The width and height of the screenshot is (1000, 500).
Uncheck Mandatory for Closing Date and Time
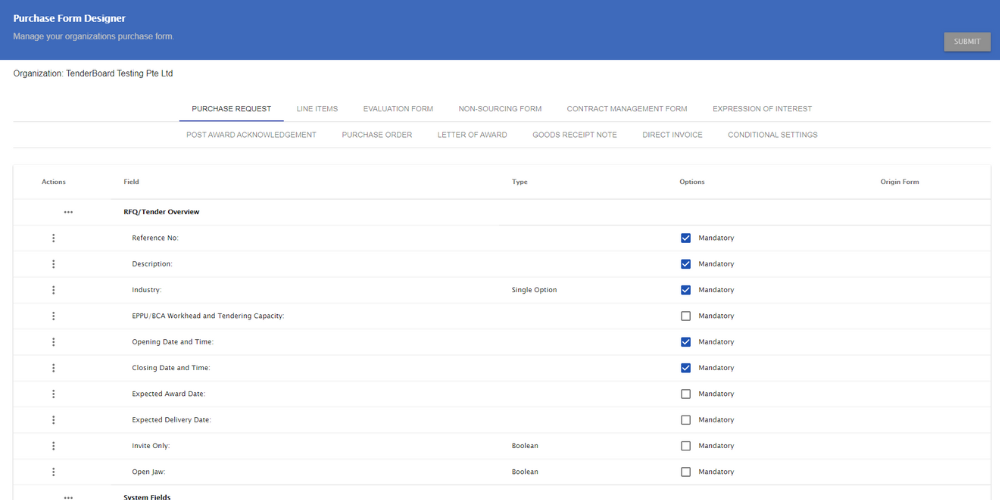686,368
